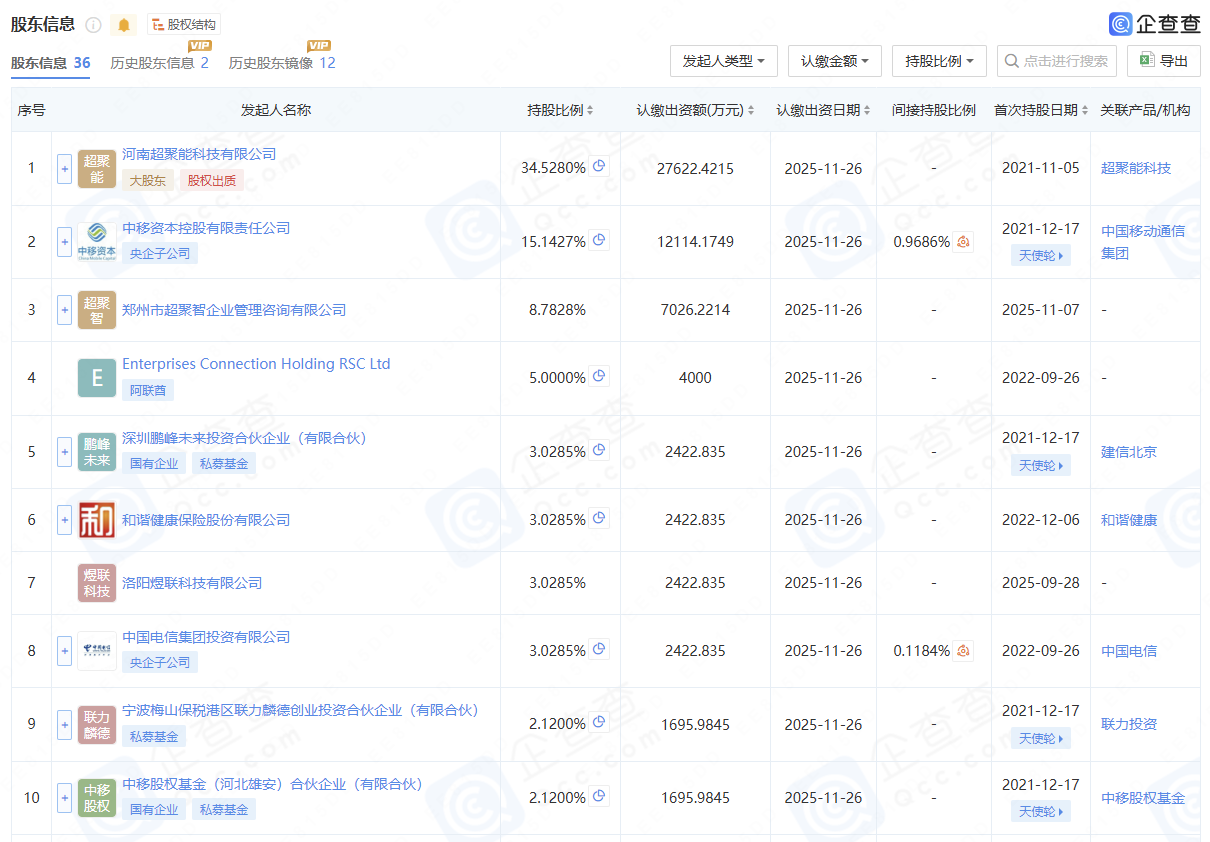Open the 股权结构 equity structure view

183,25
